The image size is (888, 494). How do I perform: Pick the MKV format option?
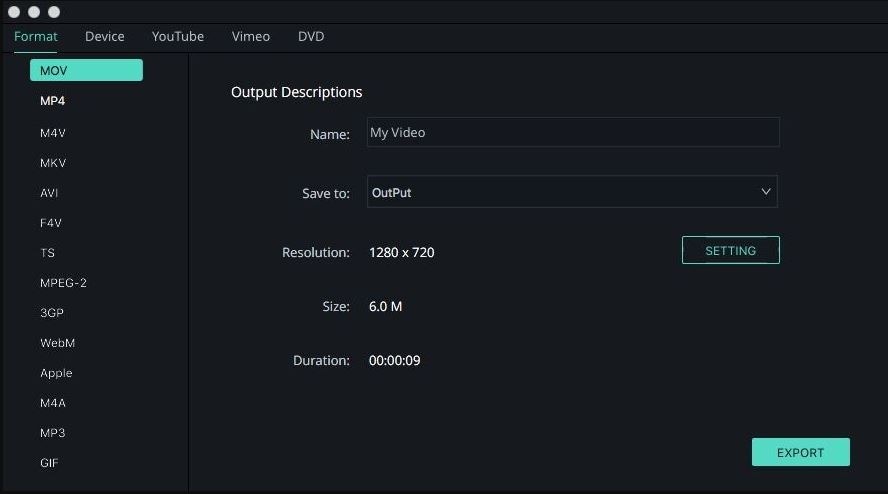(x=53, y=163)
